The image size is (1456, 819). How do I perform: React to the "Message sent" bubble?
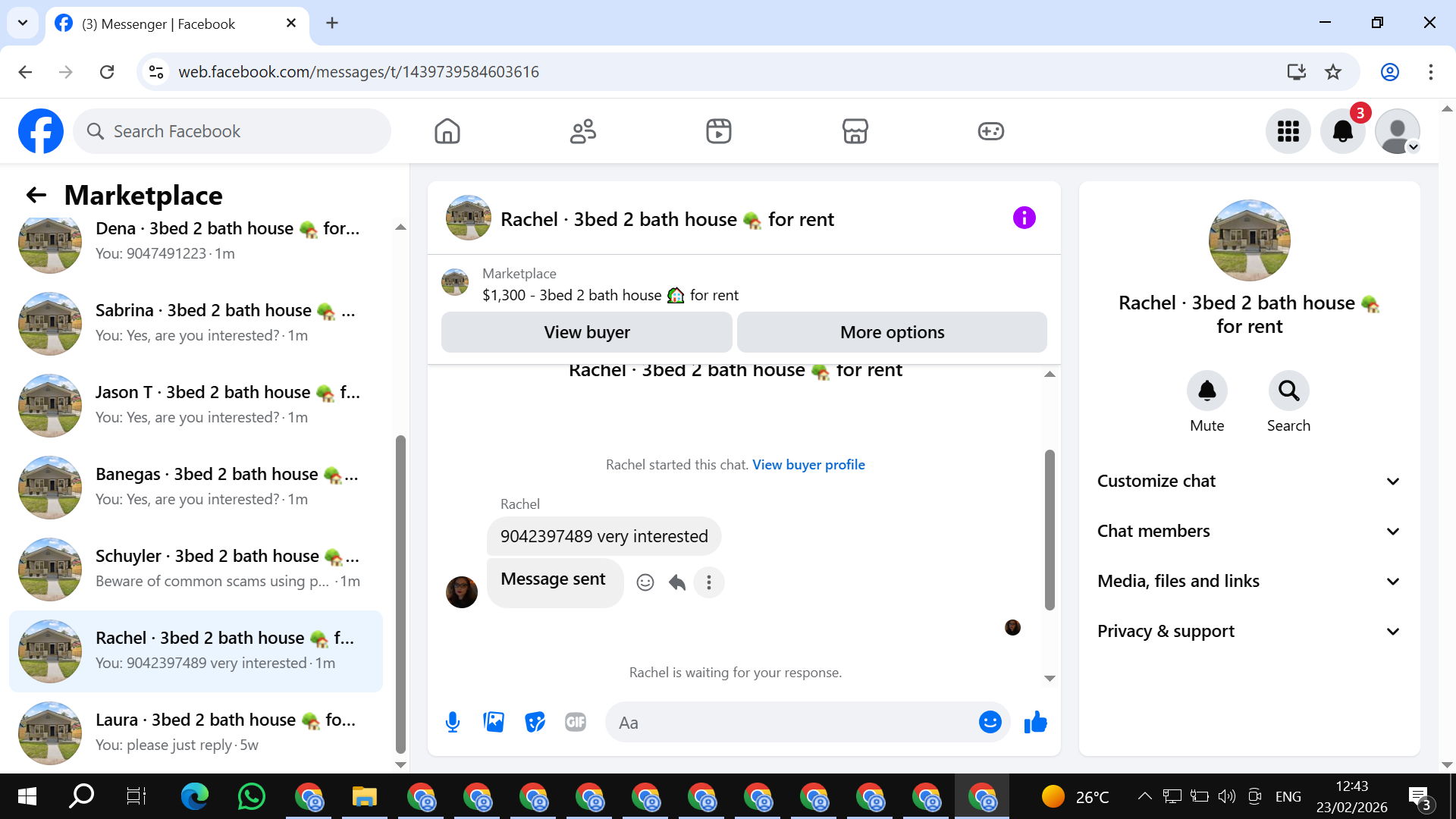[645, 582]
